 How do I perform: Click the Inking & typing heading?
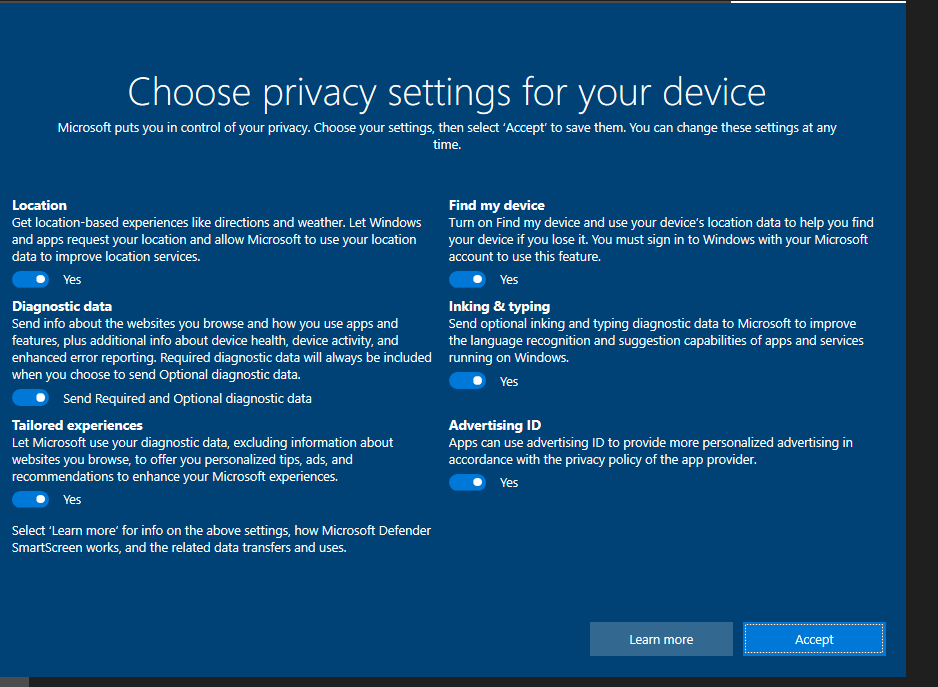point(499,306)
